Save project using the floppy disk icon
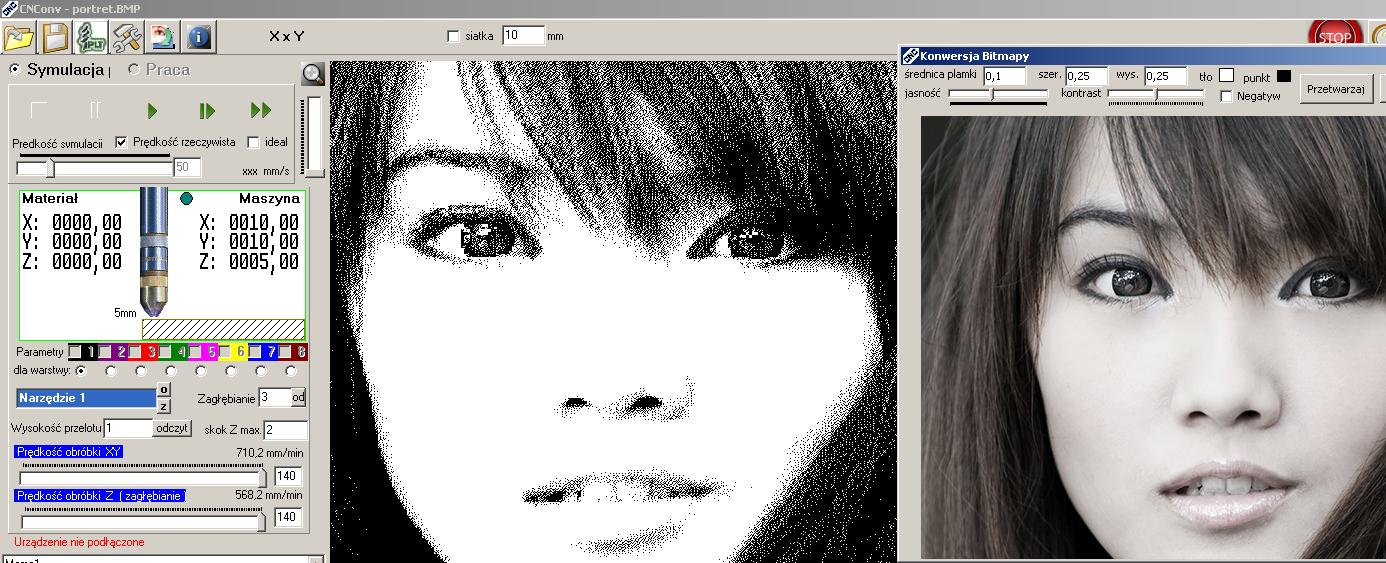This screenshot has width=1386, height=563. coord(54,37)
